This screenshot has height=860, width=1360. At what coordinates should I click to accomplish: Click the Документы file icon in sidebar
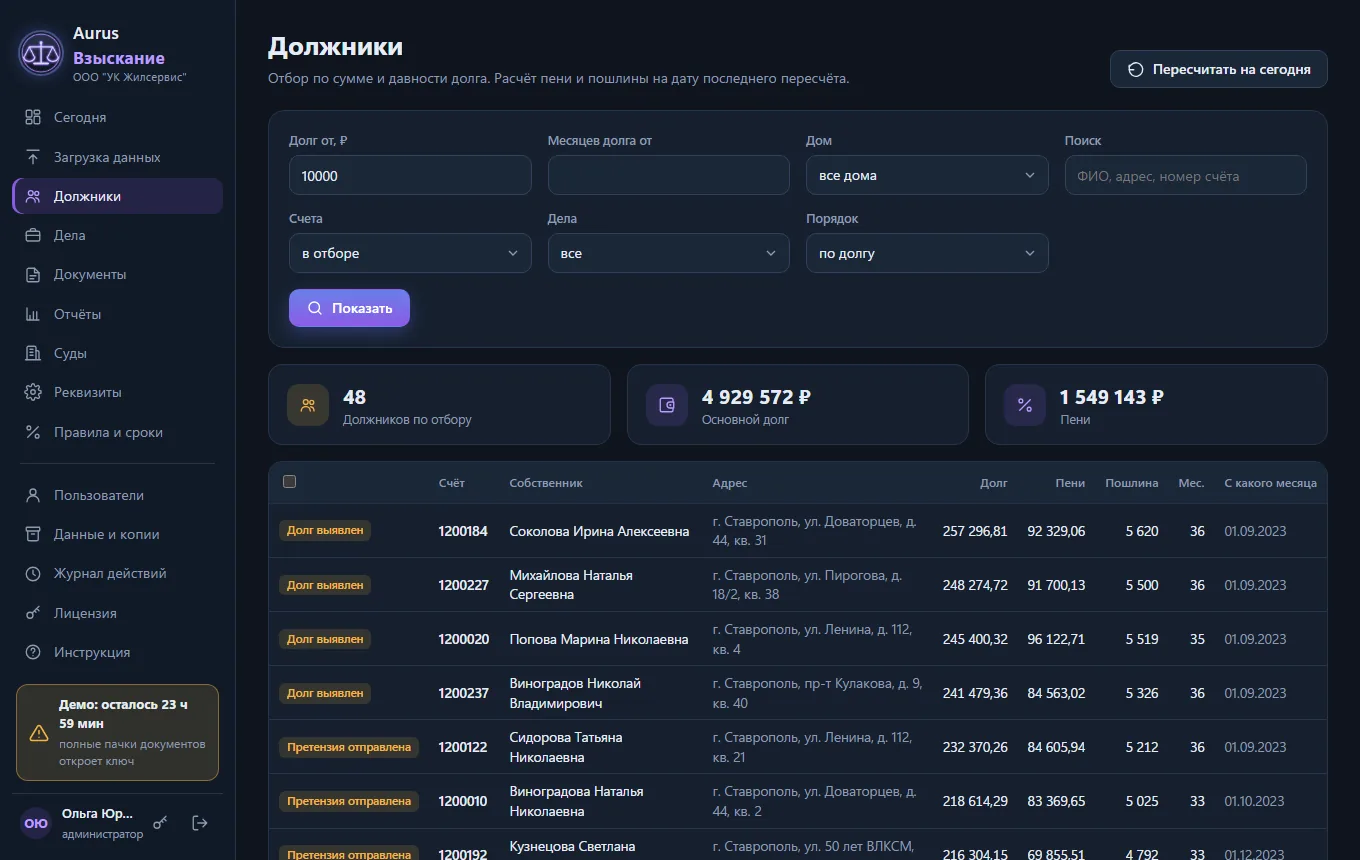pyautogui.click(x=33, y=275)
